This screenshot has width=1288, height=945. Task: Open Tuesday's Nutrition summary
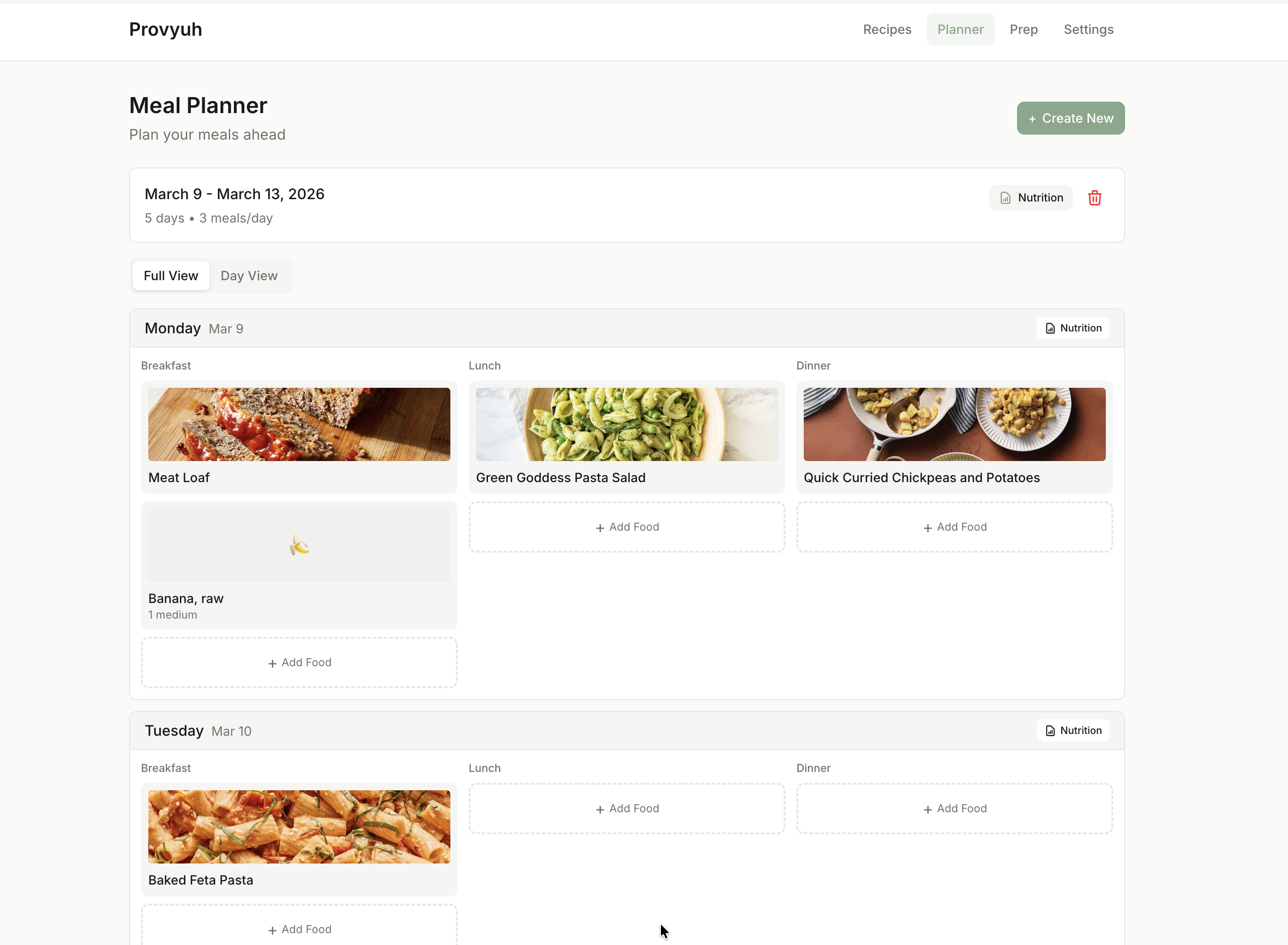1072,730
